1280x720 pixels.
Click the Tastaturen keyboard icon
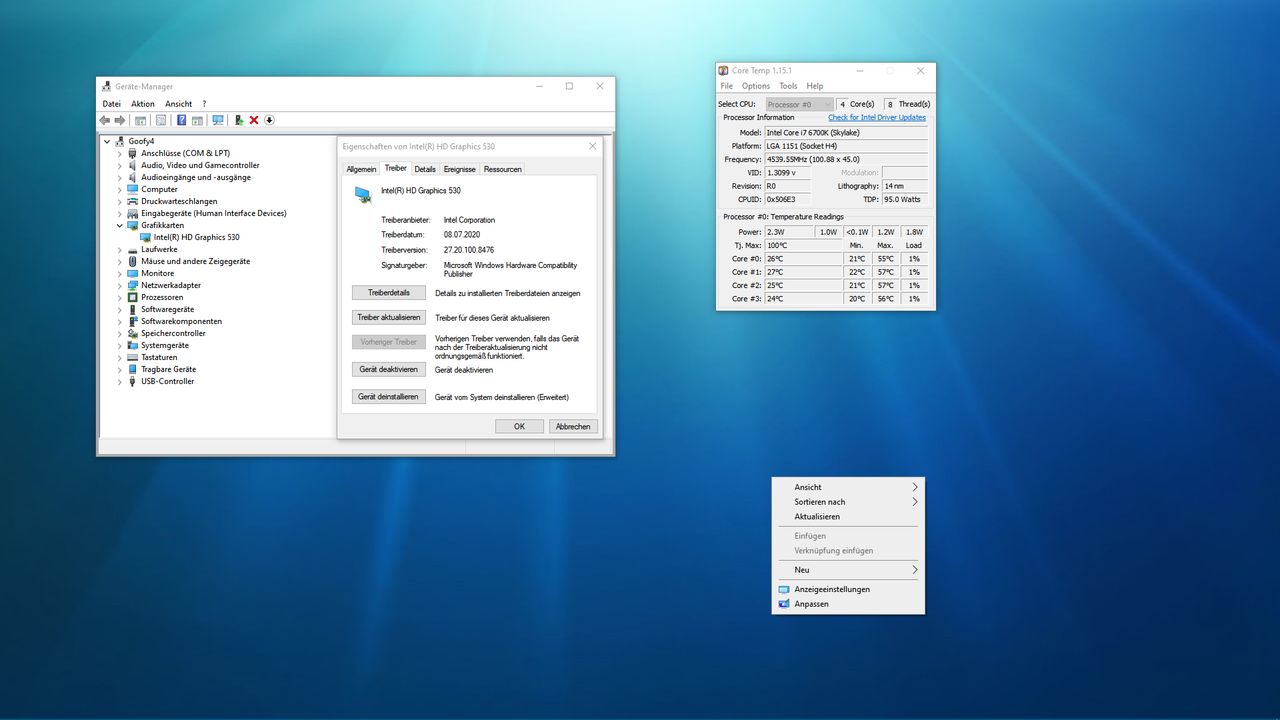point(133,357)
